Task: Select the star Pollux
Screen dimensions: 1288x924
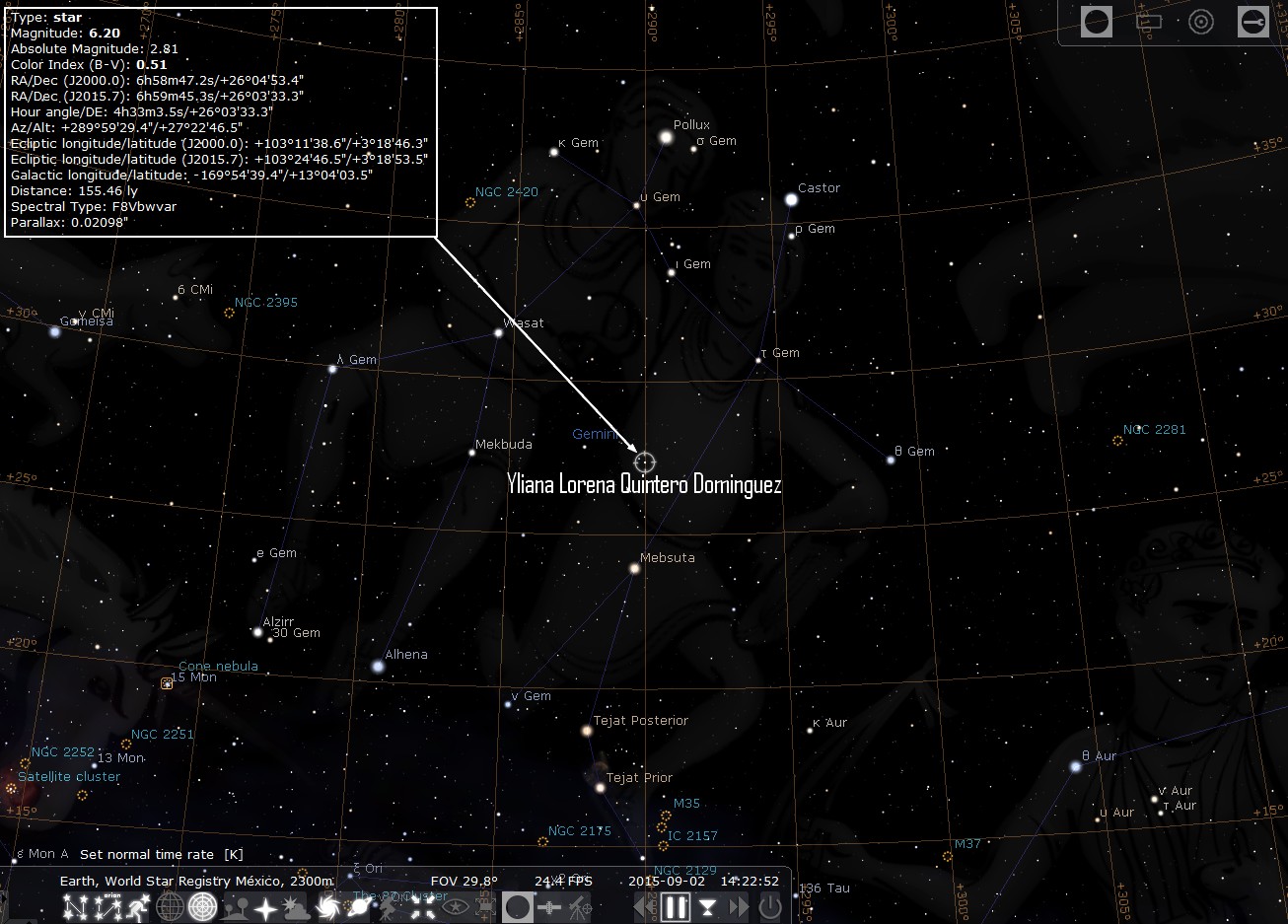Action: tap(666, 138)
